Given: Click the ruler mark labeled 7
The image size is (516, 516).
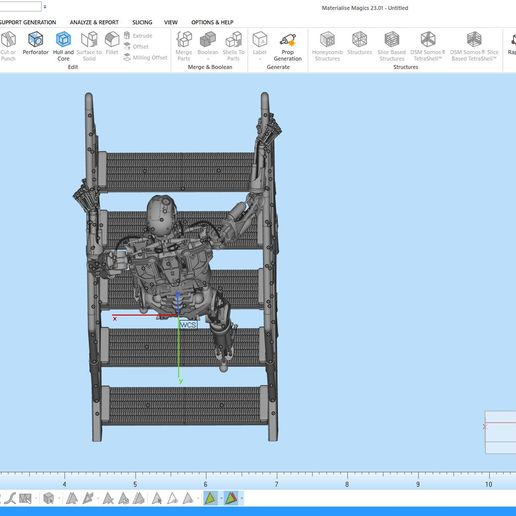Looking at the screenshot, I should point(276,484).
